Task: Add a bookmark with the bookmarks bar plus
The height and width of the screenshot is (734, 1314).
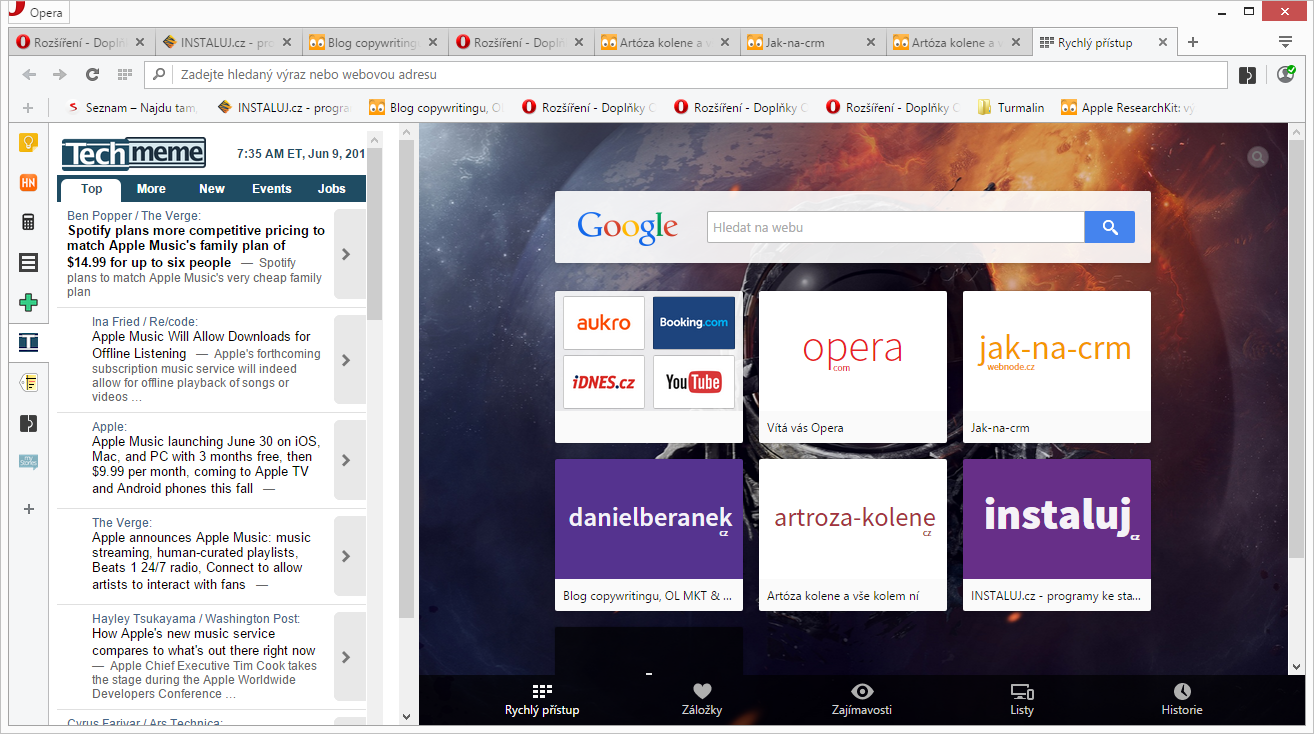Action: point(27,108)
